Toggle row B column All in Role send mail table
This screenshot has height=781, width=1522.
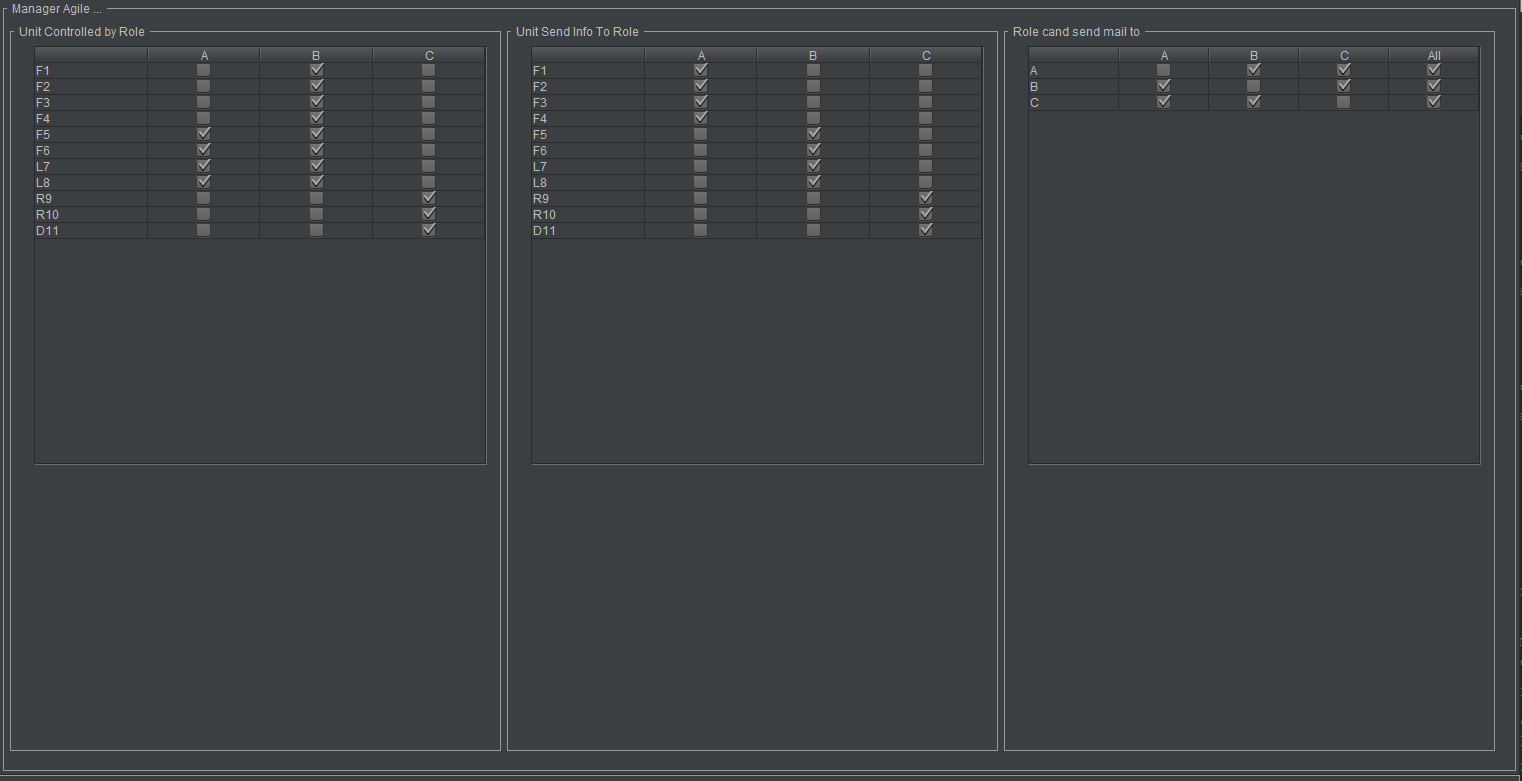click(1434, 87)
